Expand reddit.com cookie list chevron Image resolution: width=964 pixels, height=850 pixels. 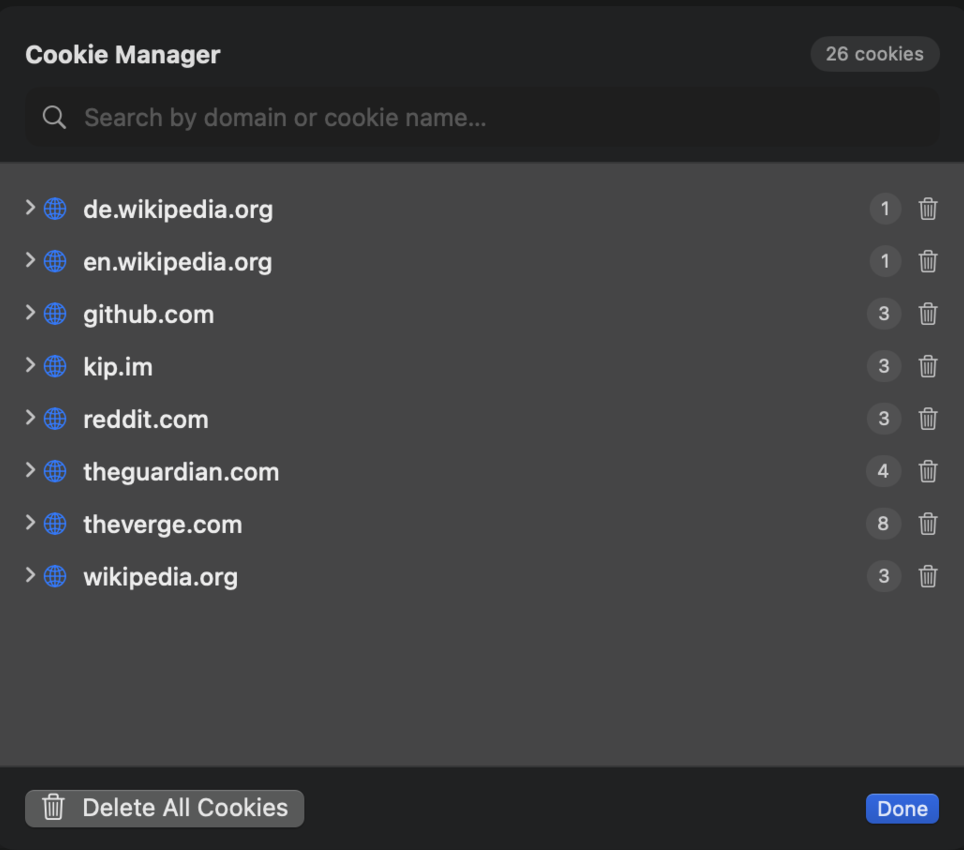click(30, 418)
